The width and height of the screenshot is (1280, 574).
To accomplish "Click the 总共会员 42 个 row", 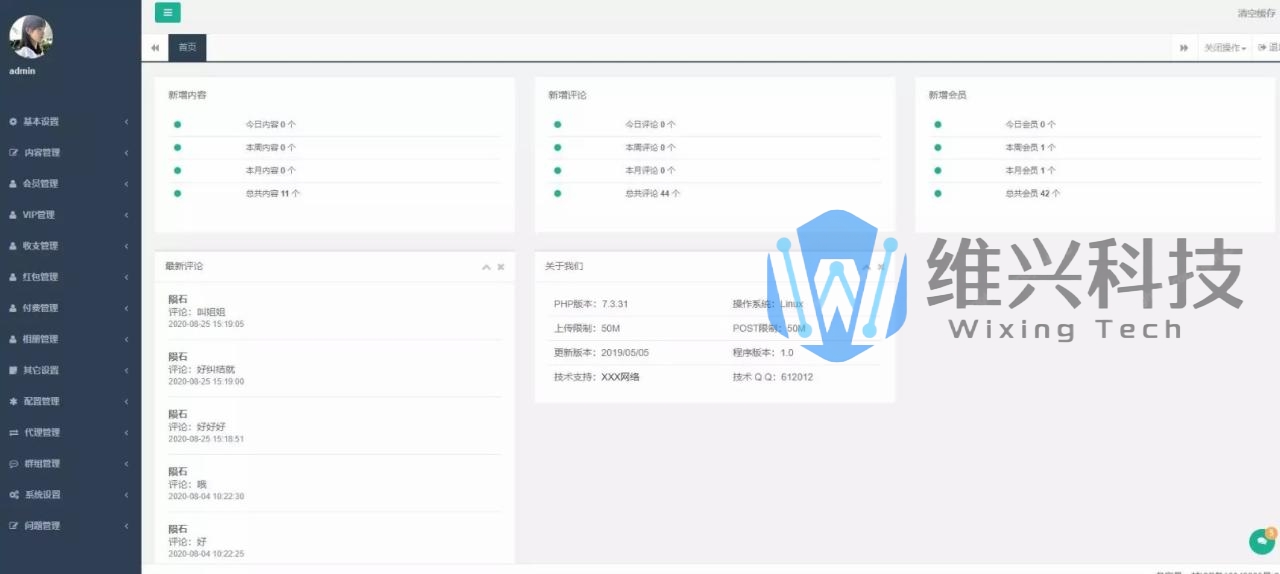I will (x=1094, y=193).
